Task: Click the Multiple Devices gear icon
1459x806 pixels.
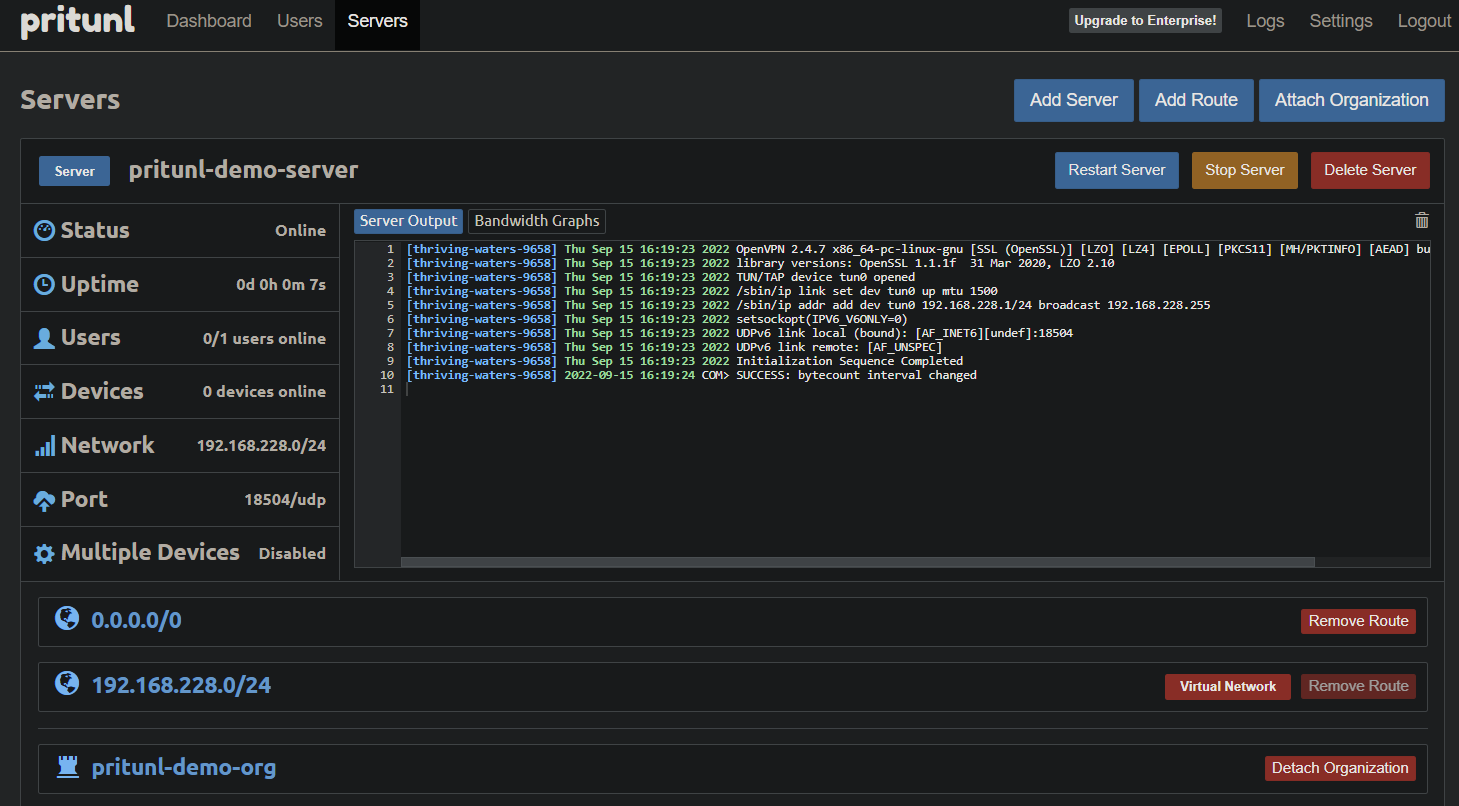Action: point(44,553)
